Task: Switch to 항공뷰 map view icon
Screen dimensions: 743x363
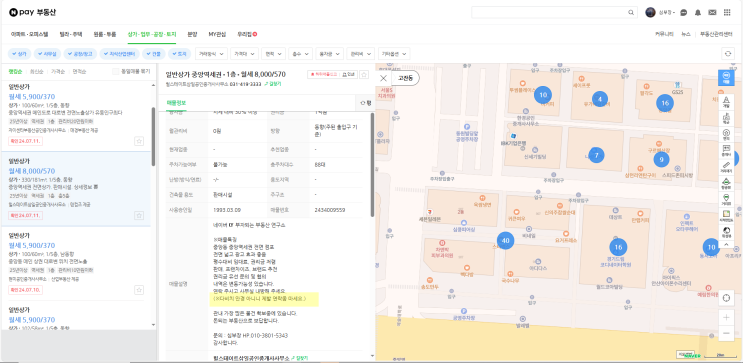Action: [x=726, y=183]
